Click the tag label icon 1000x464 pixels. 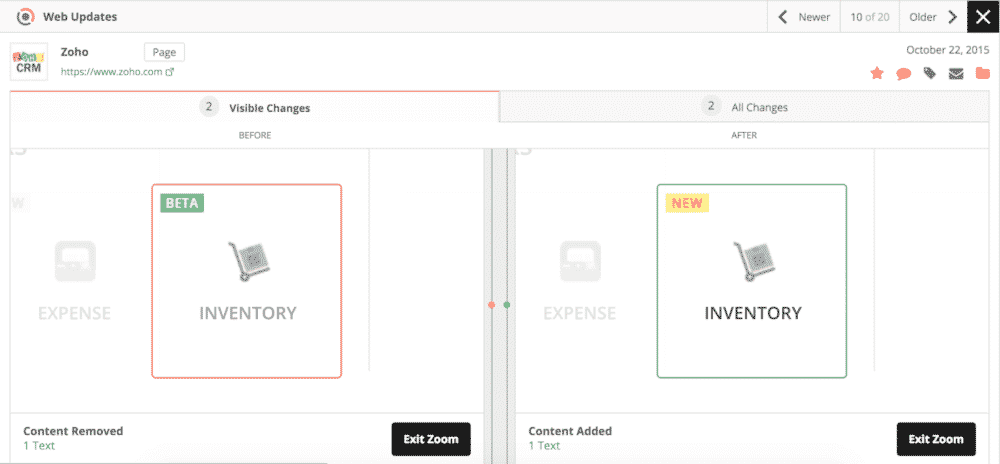tap(930, 73)
